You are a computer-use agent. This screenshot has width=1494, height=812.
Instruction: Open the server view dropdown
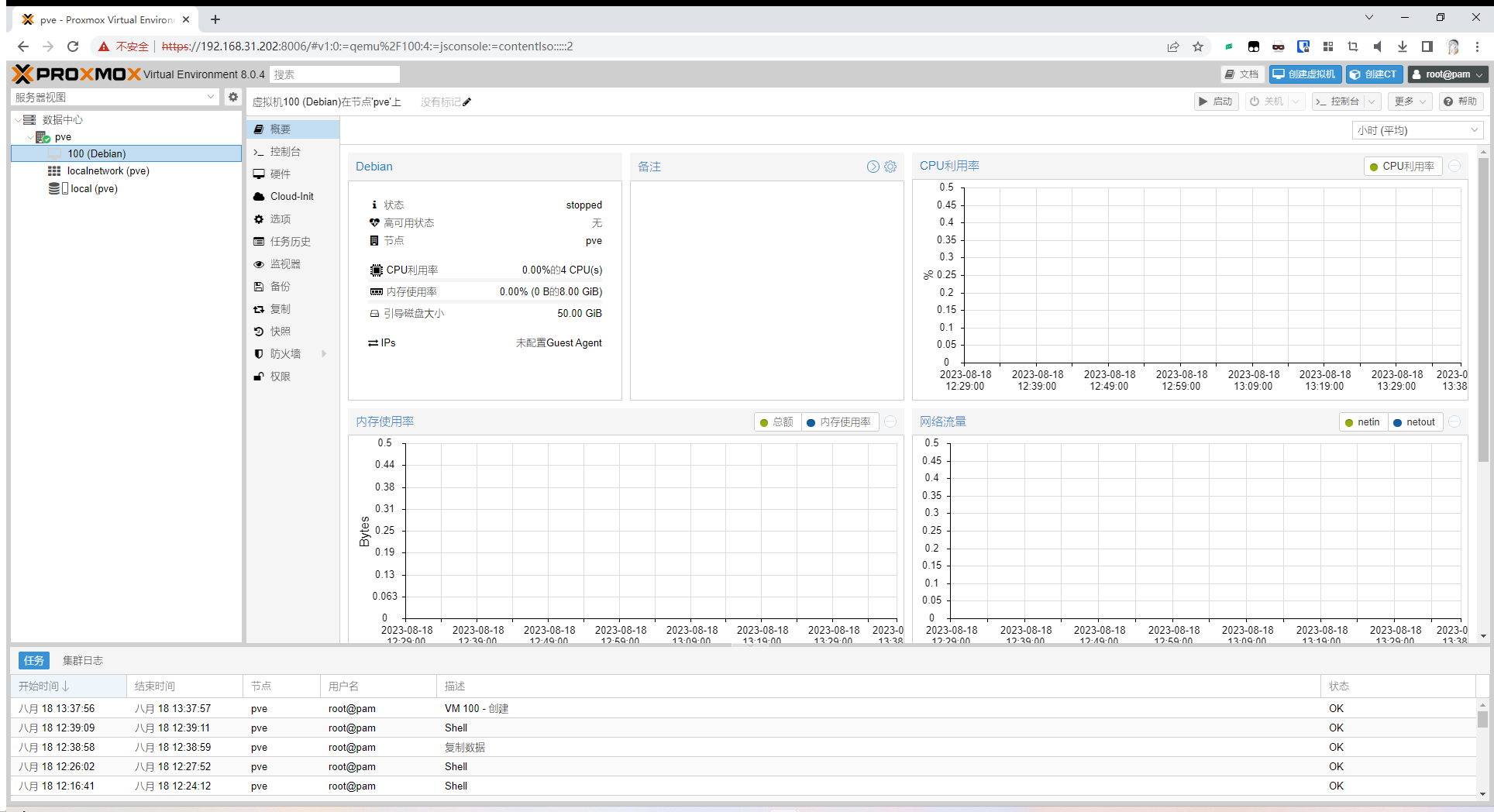[115, 97]
